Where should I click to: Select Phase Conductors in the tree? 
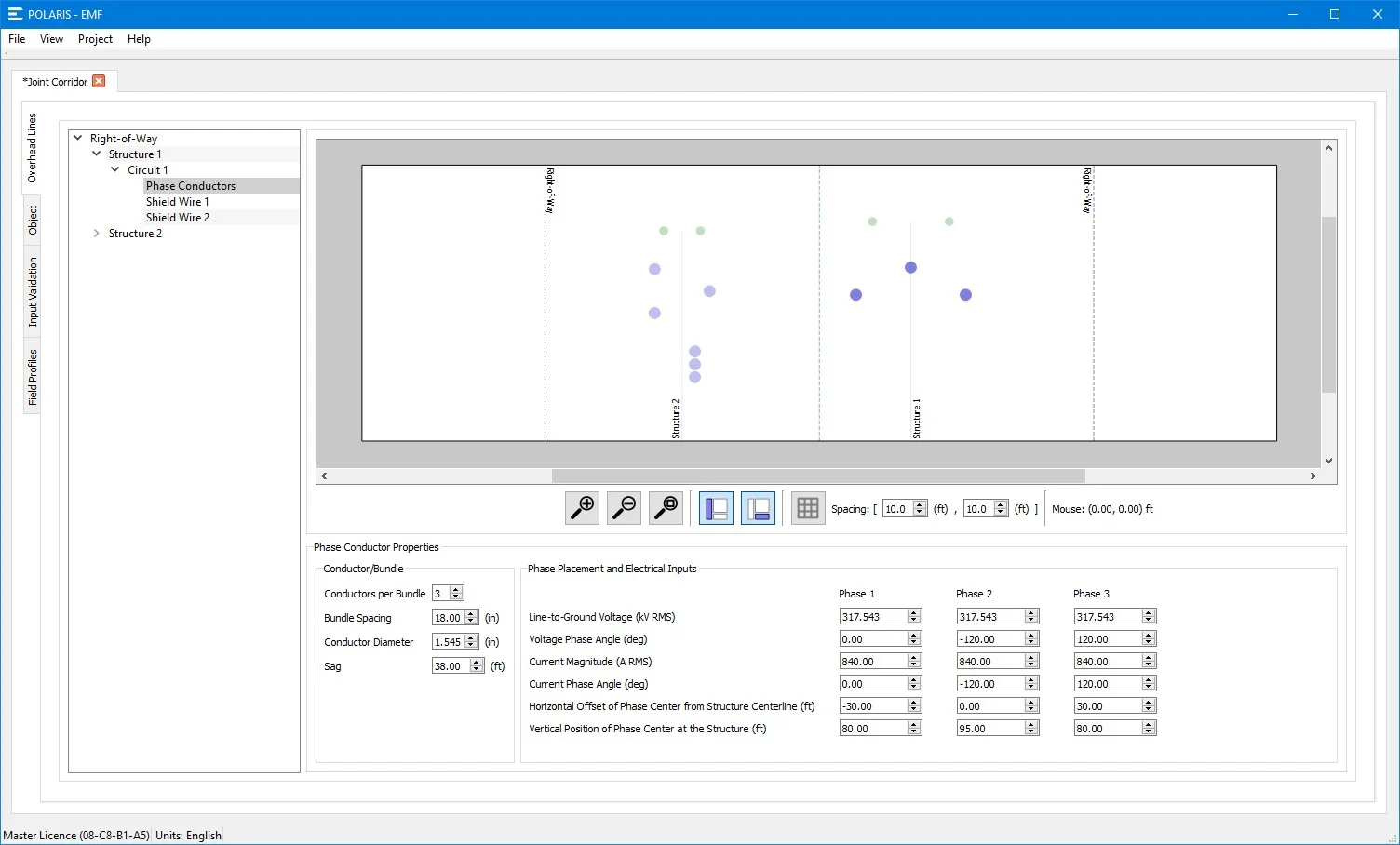click(190, 185)
